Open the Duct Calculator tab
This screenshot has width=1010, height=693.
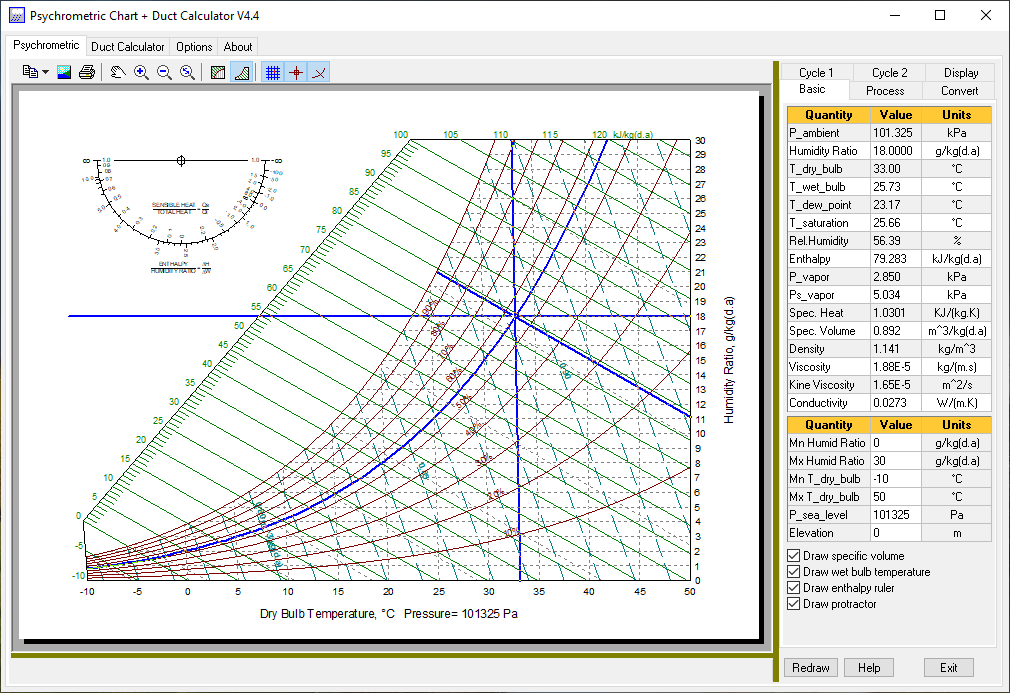pos(128,47)
